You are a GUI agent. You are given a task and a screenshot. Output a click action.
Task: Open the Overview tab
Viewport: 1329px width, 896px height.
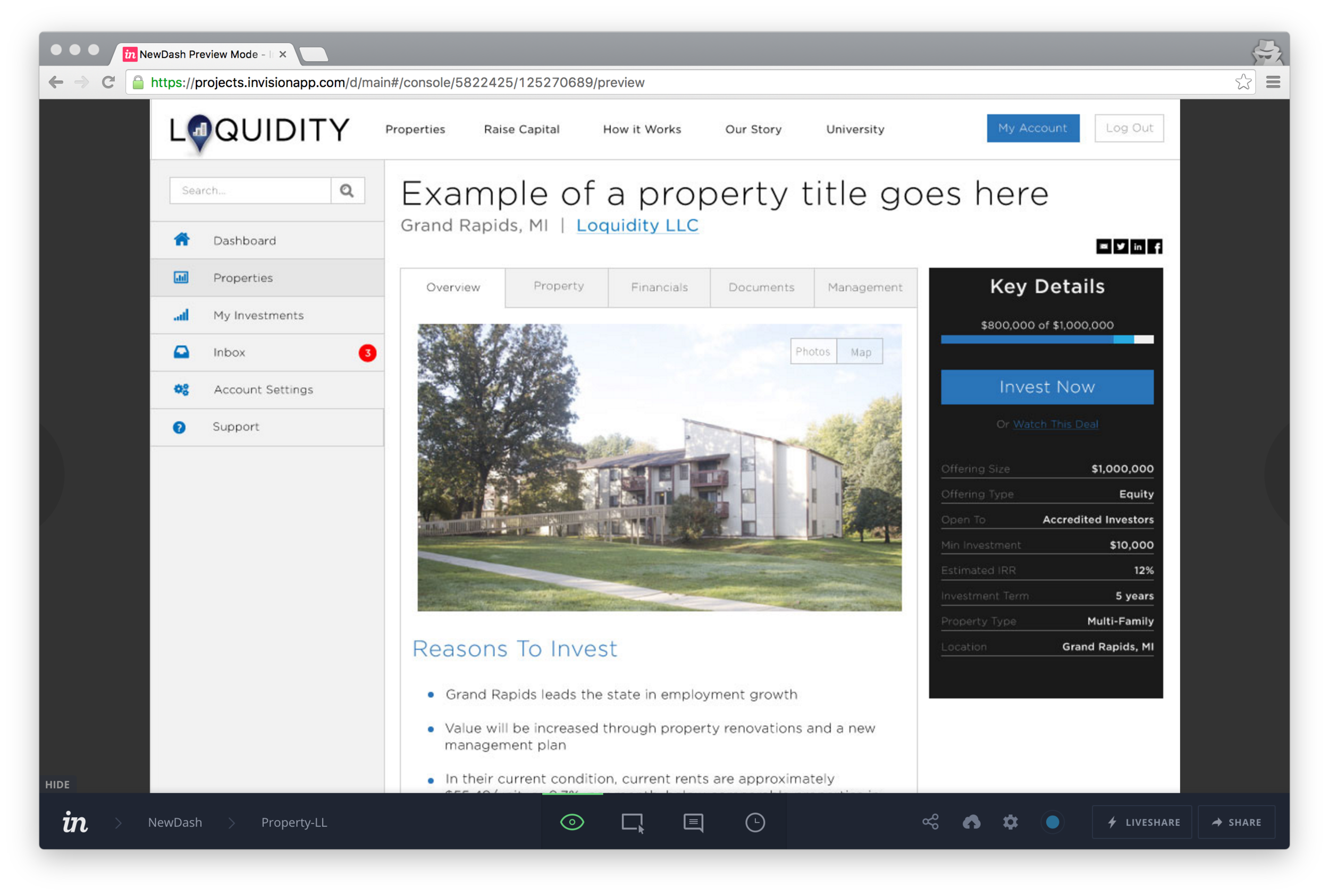pyautogui.click(x=453, y=288)
